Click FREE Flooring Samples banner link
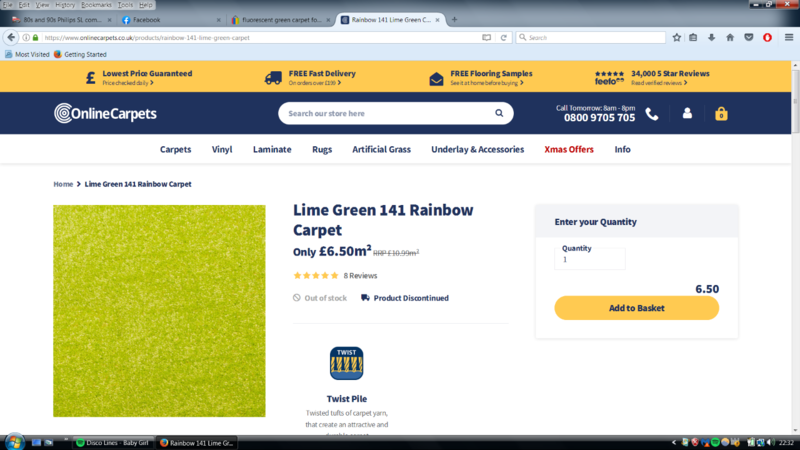Screen dimensions: 800x450 [x=491, y=73]
